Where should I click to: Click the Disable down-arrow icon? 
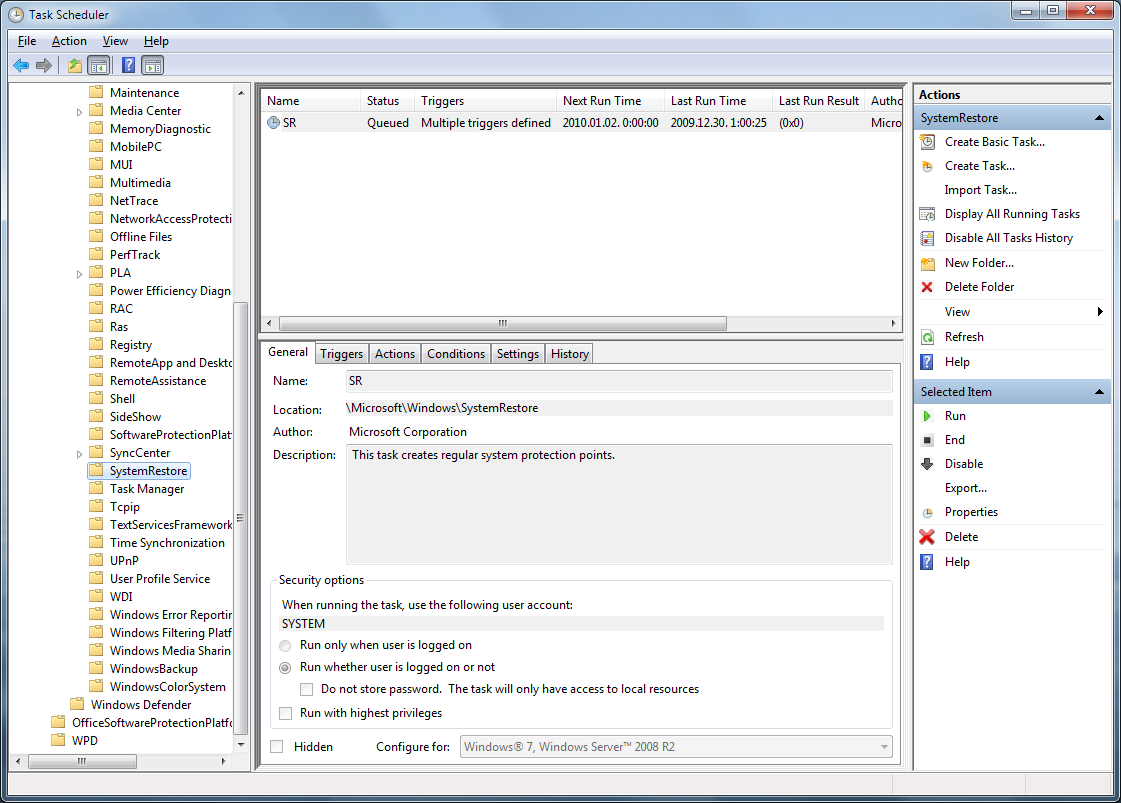click(927, 464)
